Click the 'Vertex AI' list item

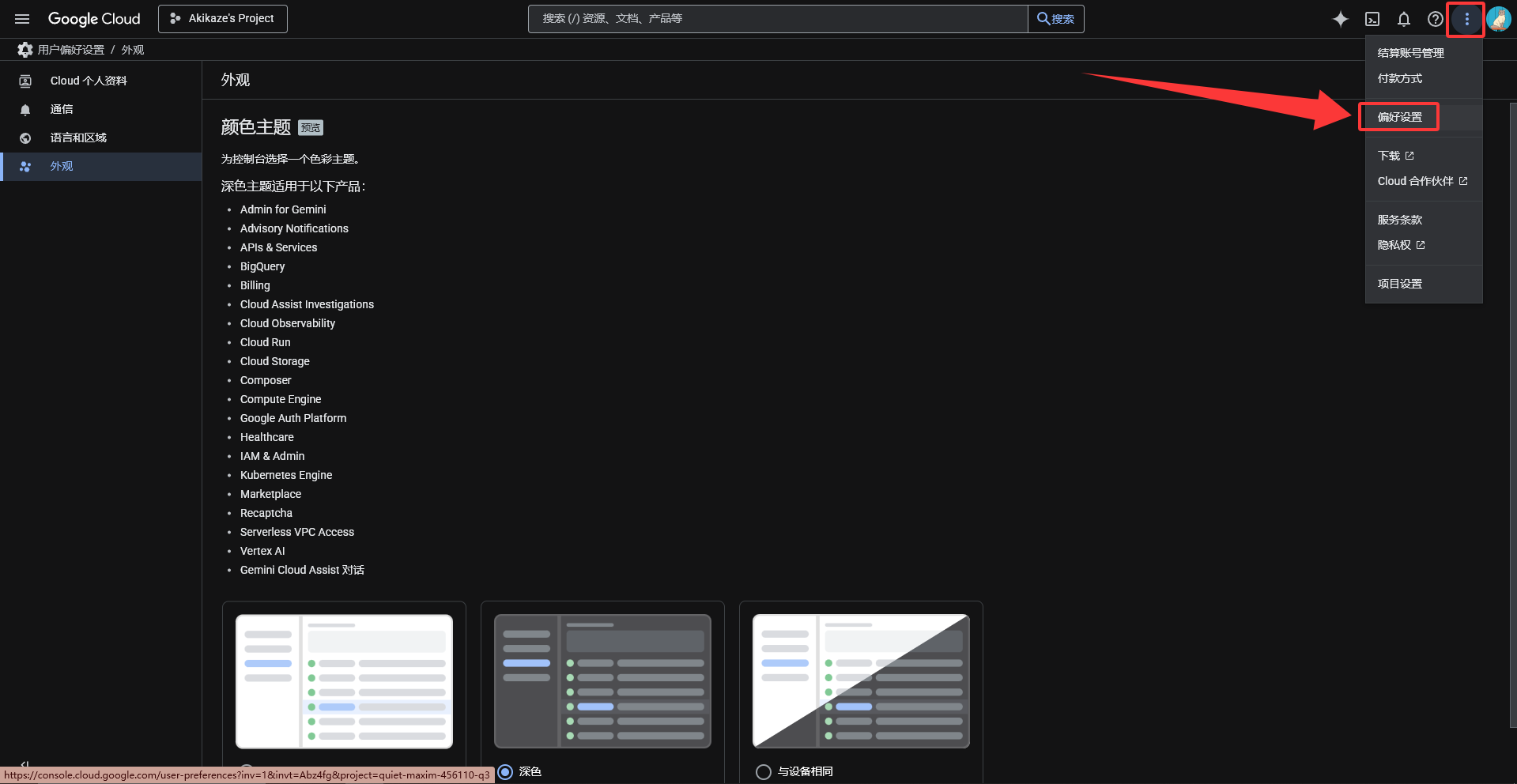[x=262, y=551]
